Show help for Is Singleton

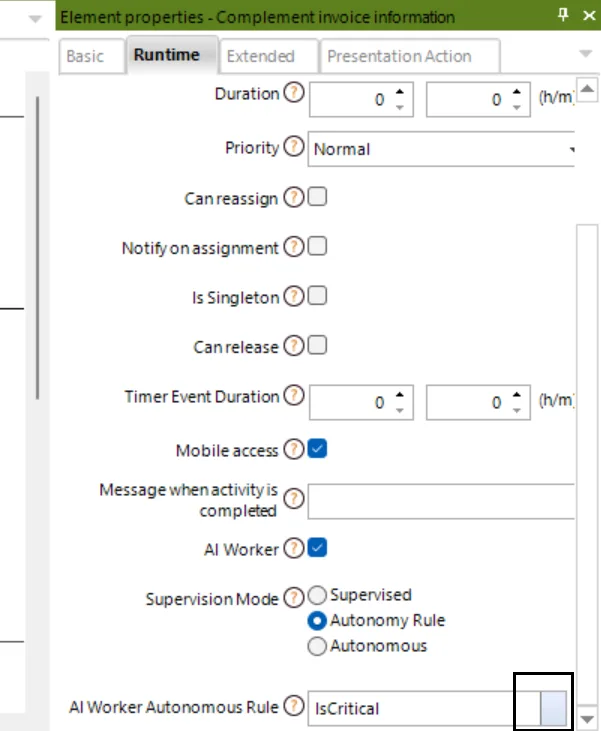click(x=294, y=296)
